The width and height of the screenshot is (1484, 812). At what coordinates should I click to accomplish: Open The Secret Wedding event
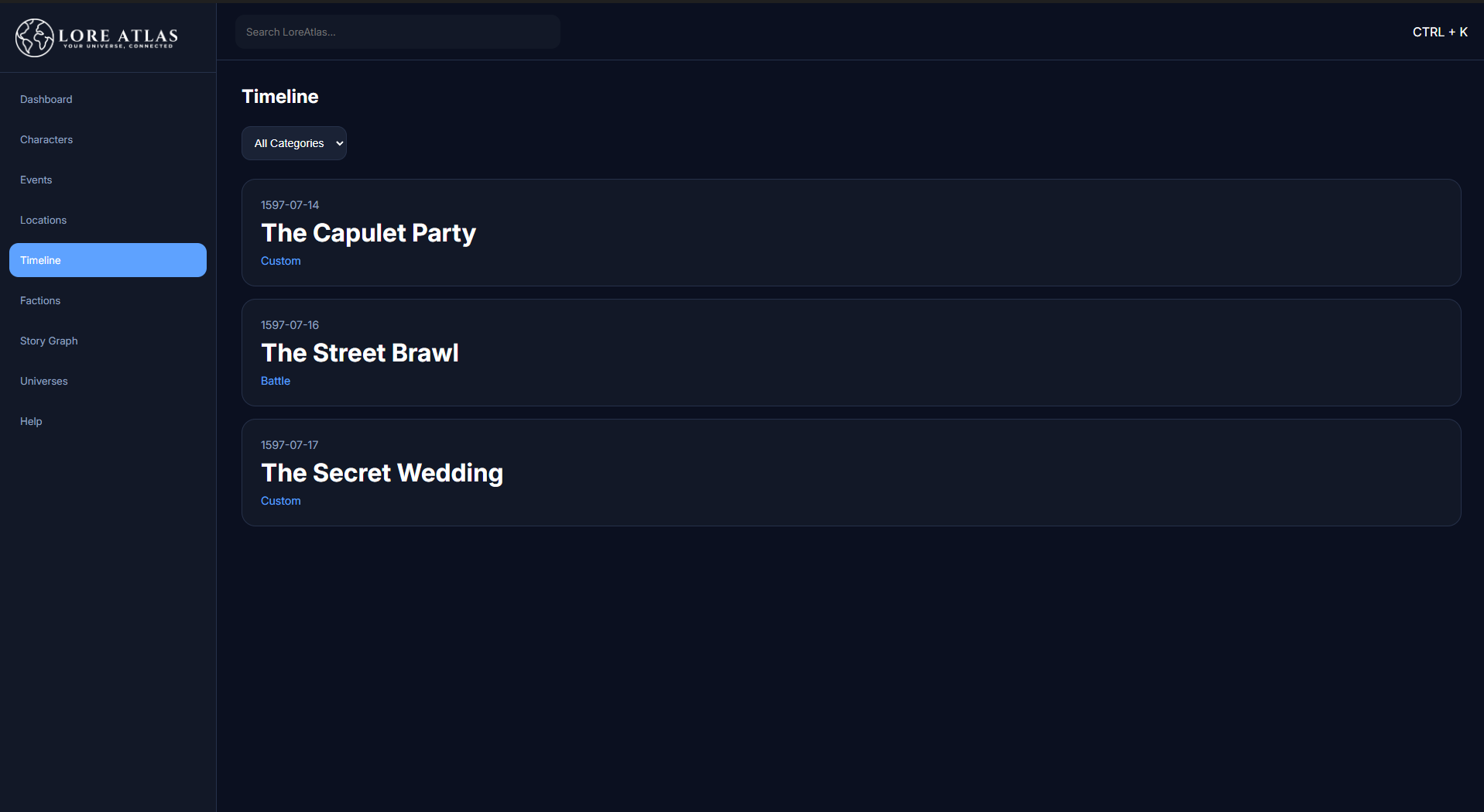click(x=382, y=473)
